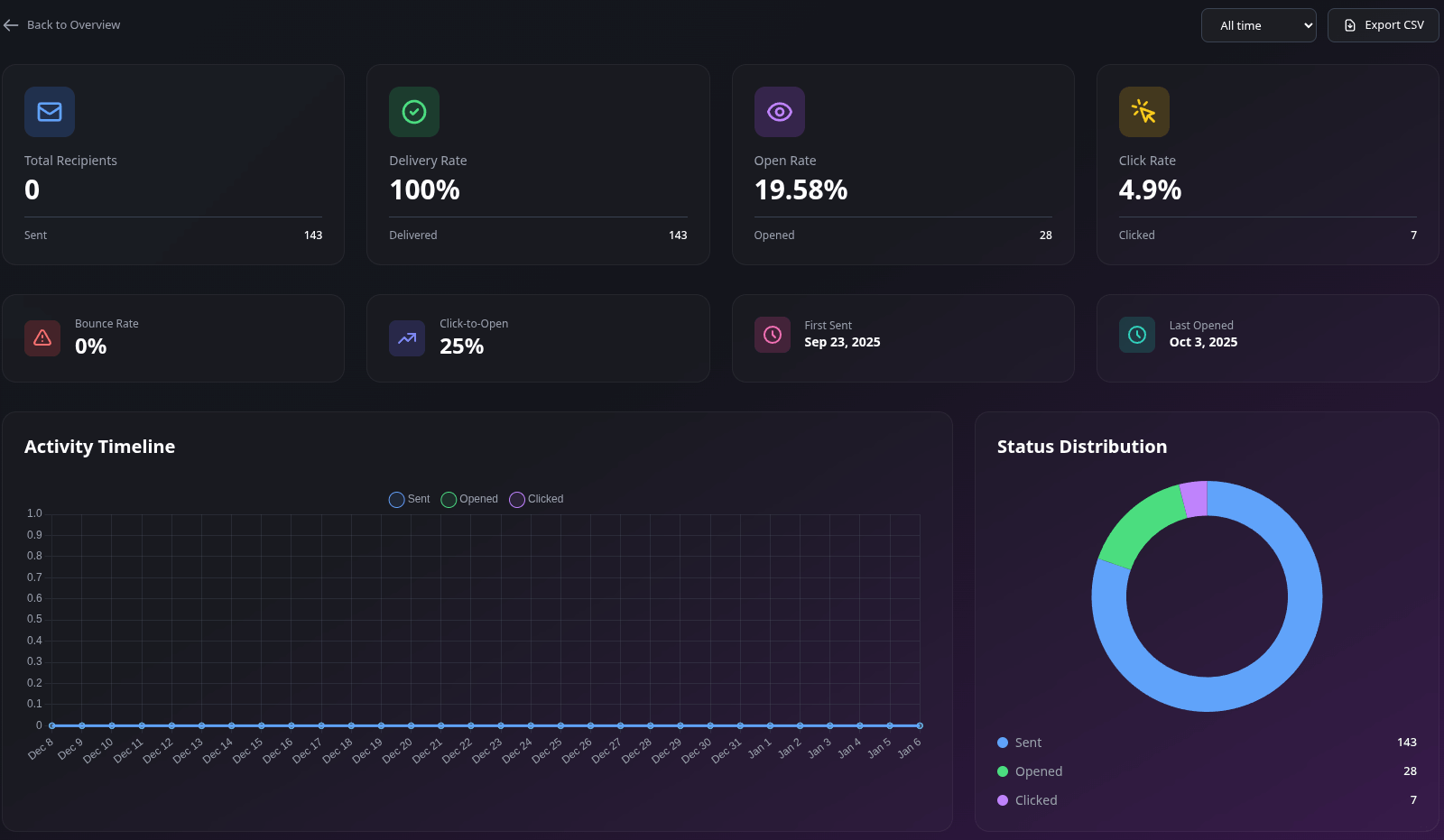Click the Jan 6 data point on timeline
The width and height of the screenshot is (1444, 840).
tap(920, 725)
